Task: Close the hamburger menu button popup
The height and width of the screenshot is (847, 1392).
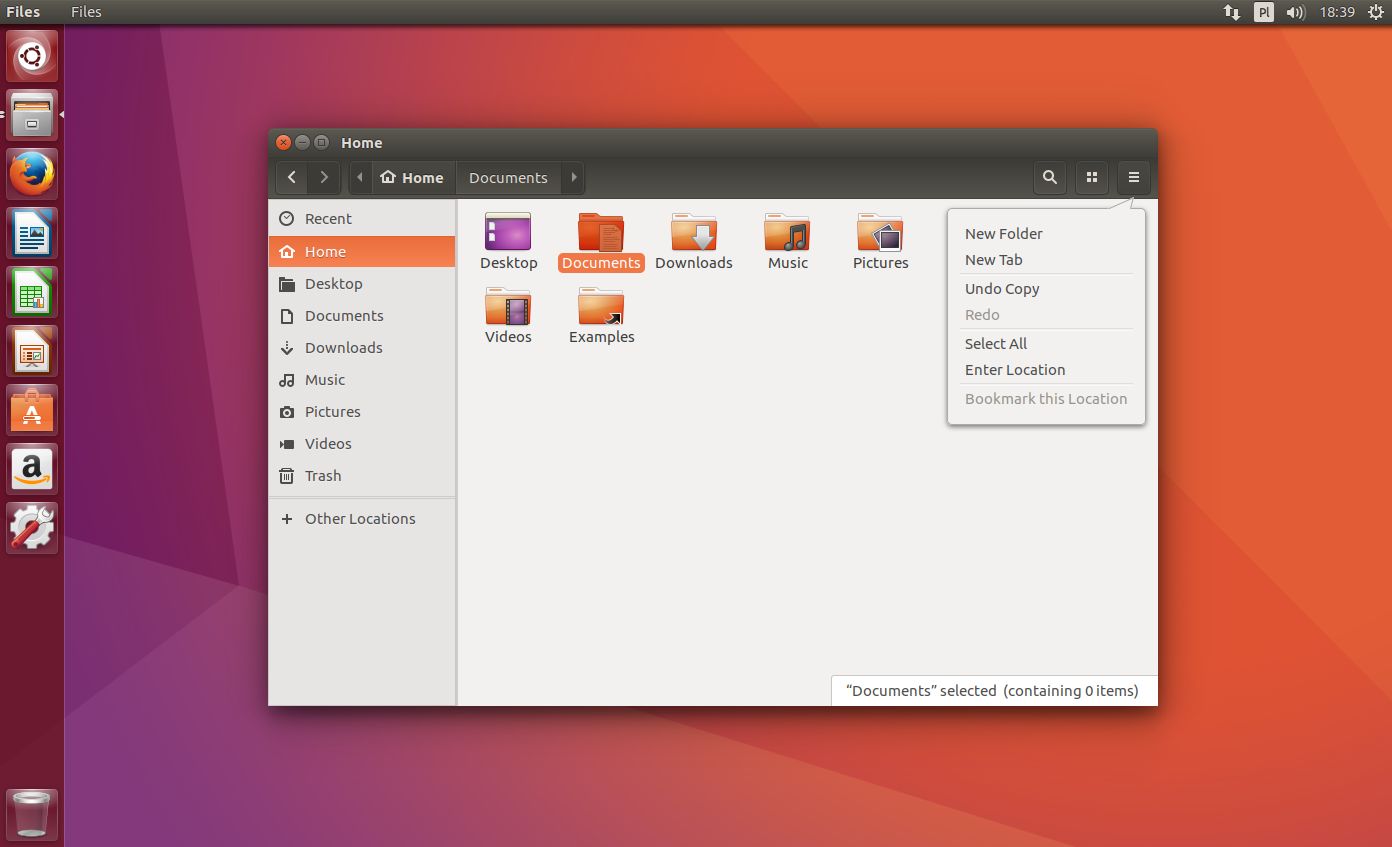Action: point(1133,178)
